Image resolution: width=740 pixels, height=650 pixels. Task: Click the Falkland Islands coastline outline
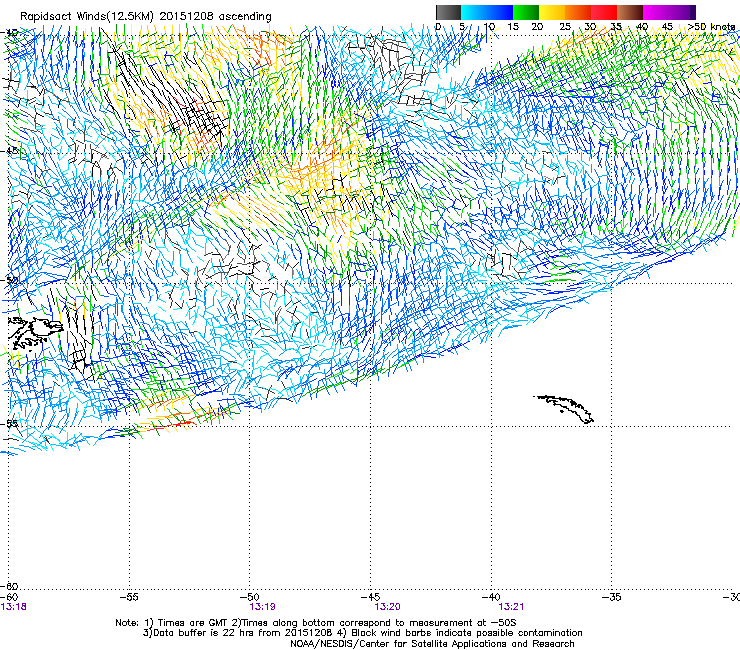pos(36,333)
